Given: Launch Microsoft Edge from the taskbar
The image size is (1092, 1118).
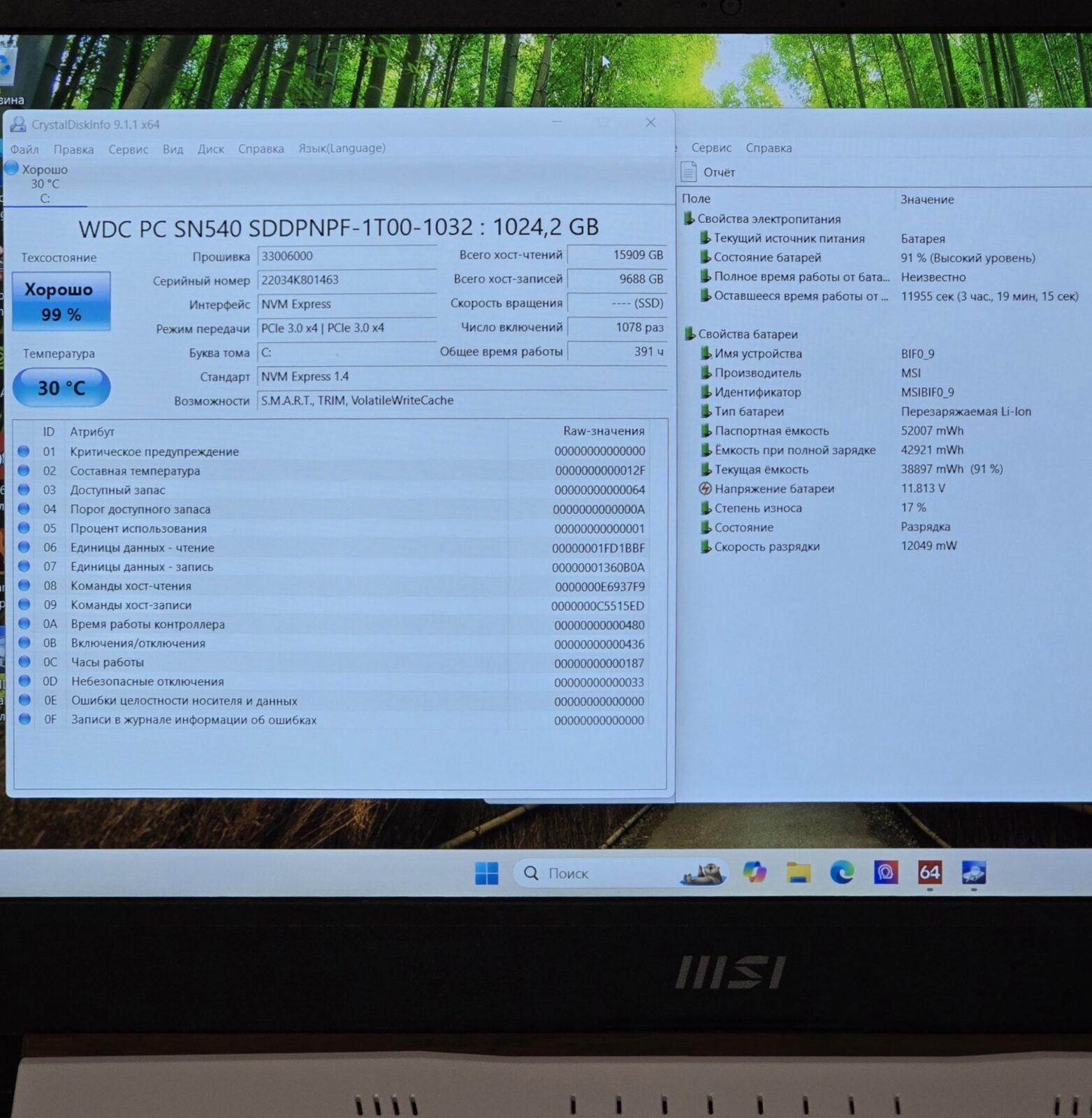Looking at the screenshot, I should coord(842,872).
